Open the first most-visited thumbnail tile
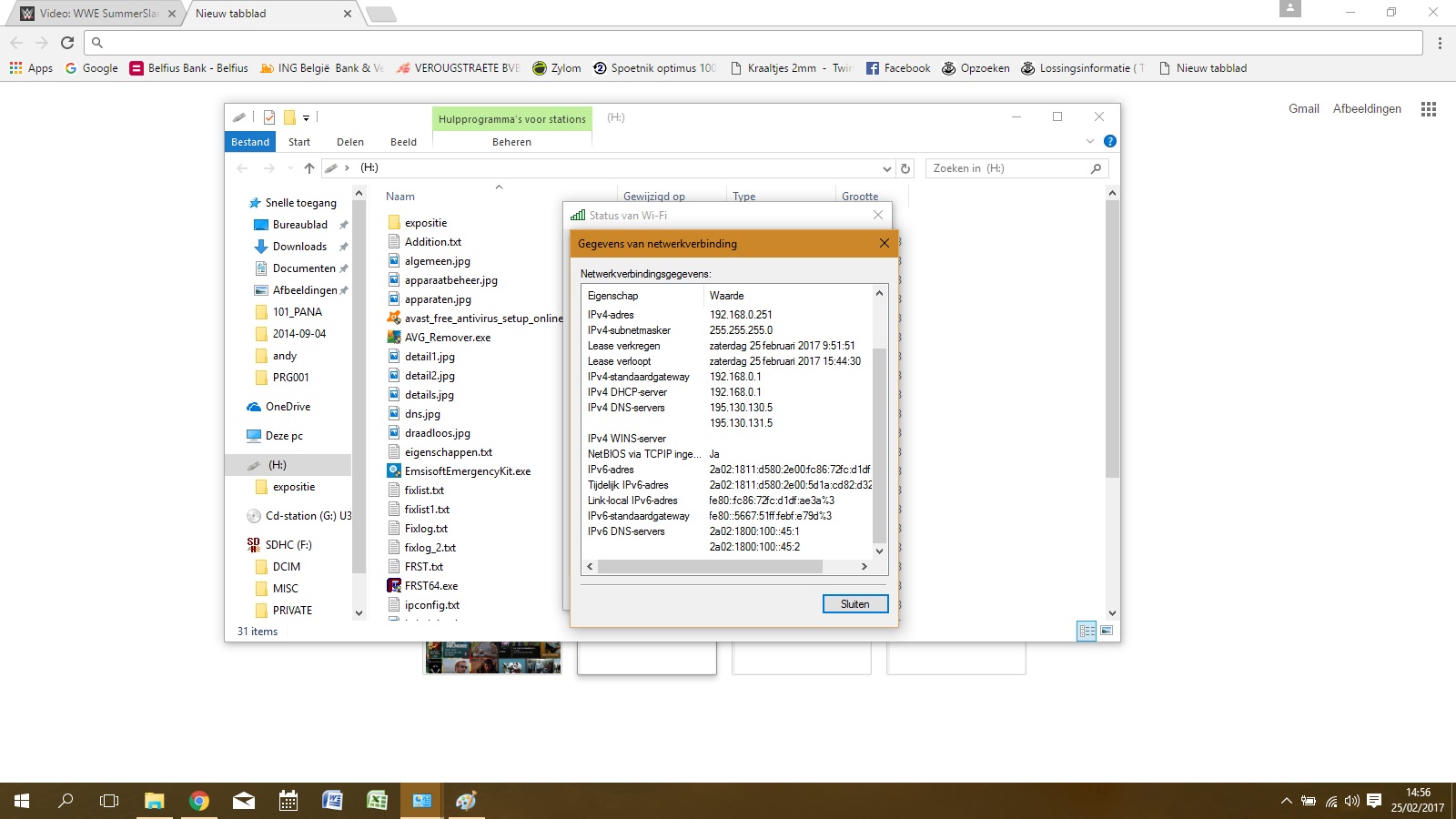The width and height of the screenshot is (1456, 819). pos(492,658)
